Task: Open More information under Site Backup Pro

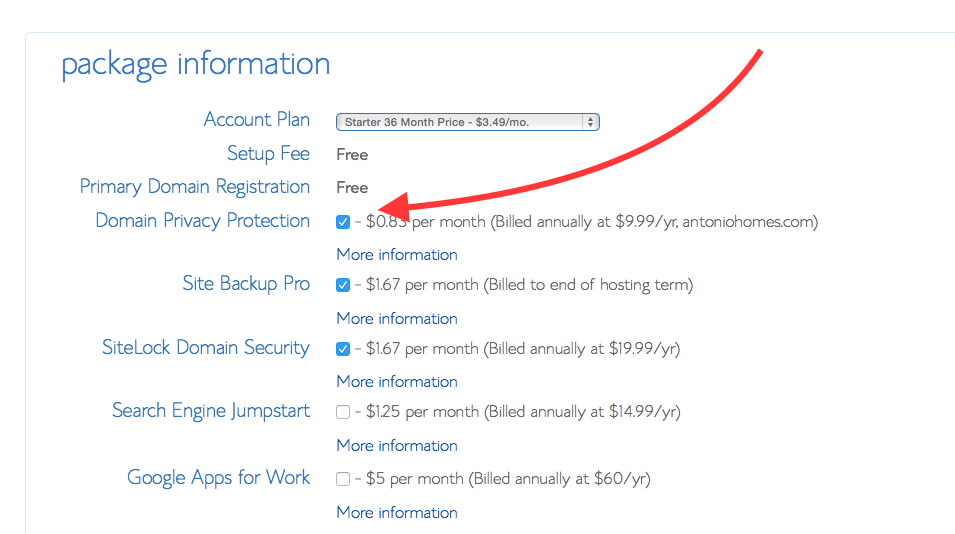Action: [x=397, y=318]
